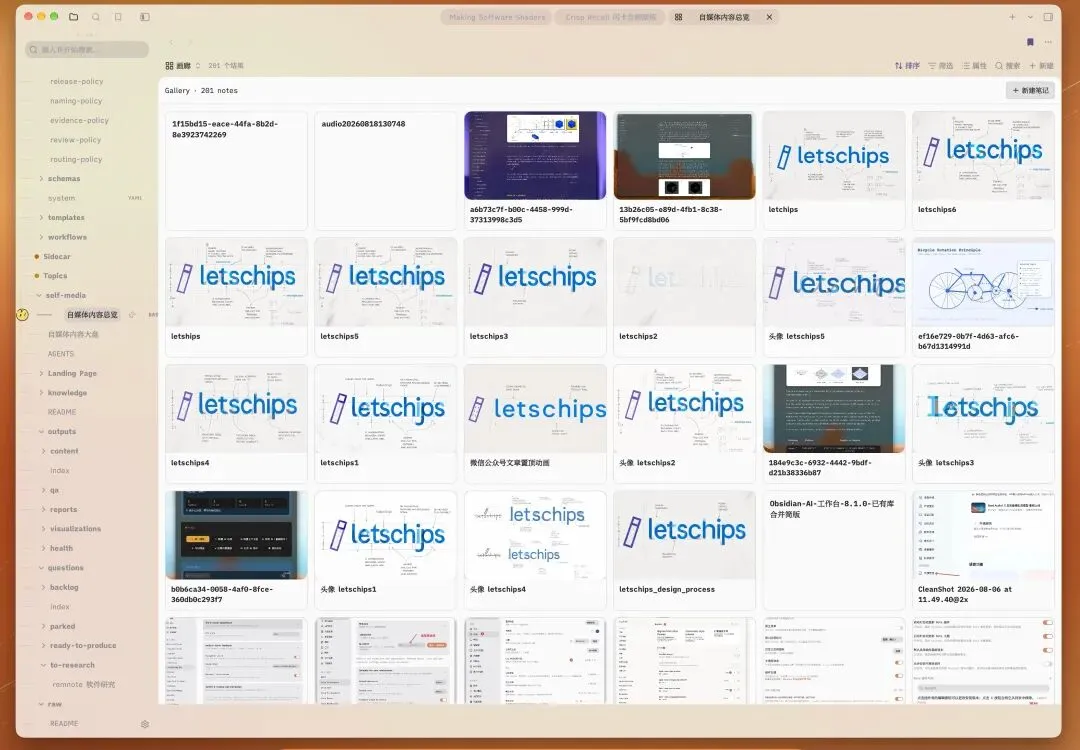Open the routing-policy note
The width and height of the screenshot is (1080, 750).
tap(76, 159)
